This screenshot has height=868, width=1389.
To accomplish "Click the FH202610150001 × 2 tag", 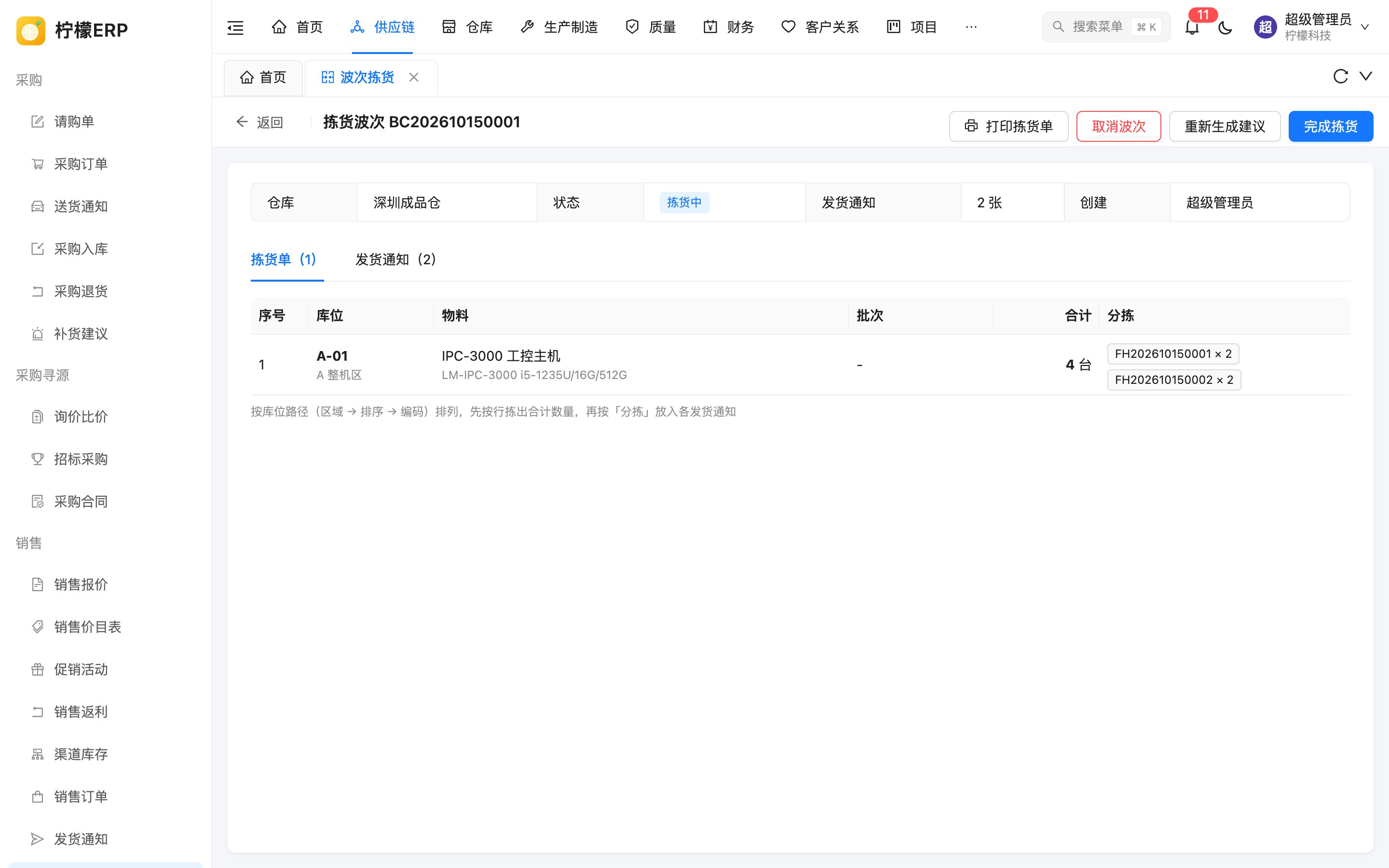I will [x=1172, y=353].
